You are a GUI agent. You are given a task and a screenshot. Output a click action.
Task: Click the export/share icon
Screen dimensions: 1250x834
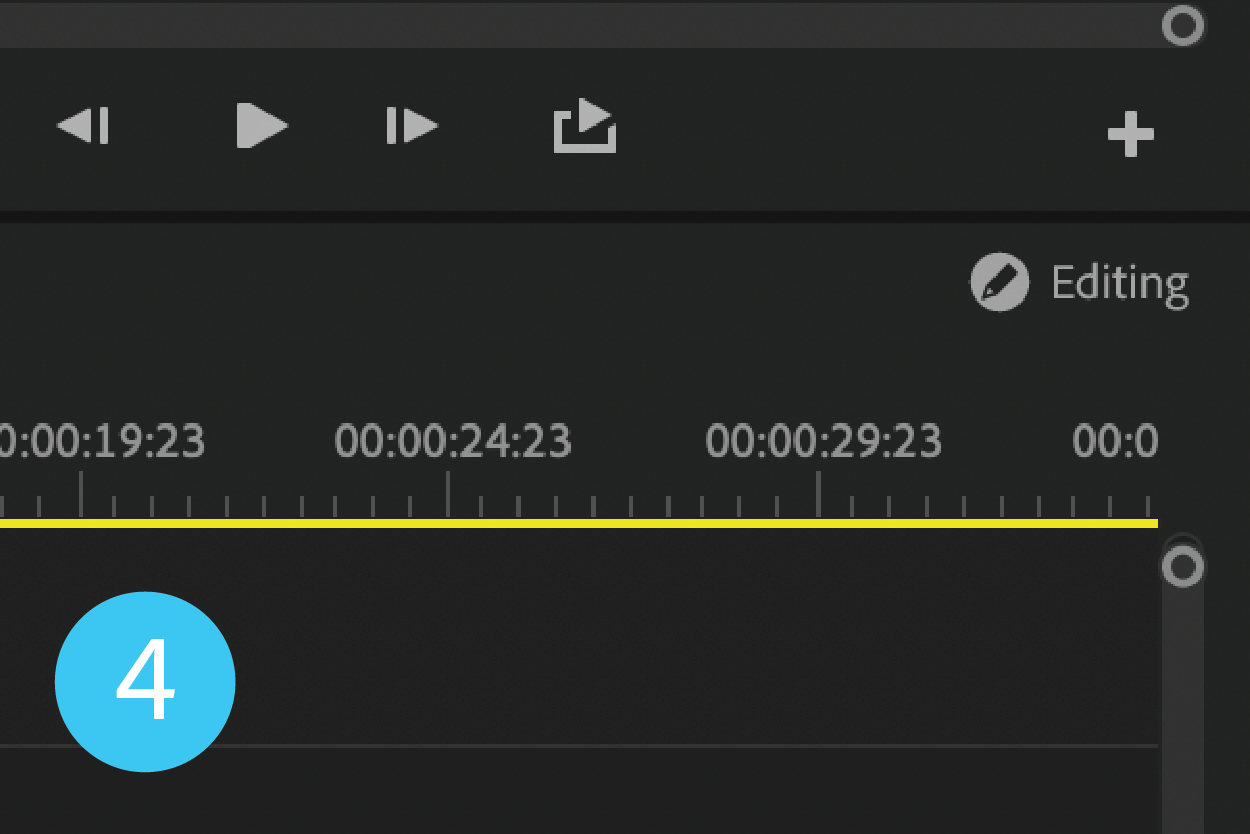pos(585,126)
